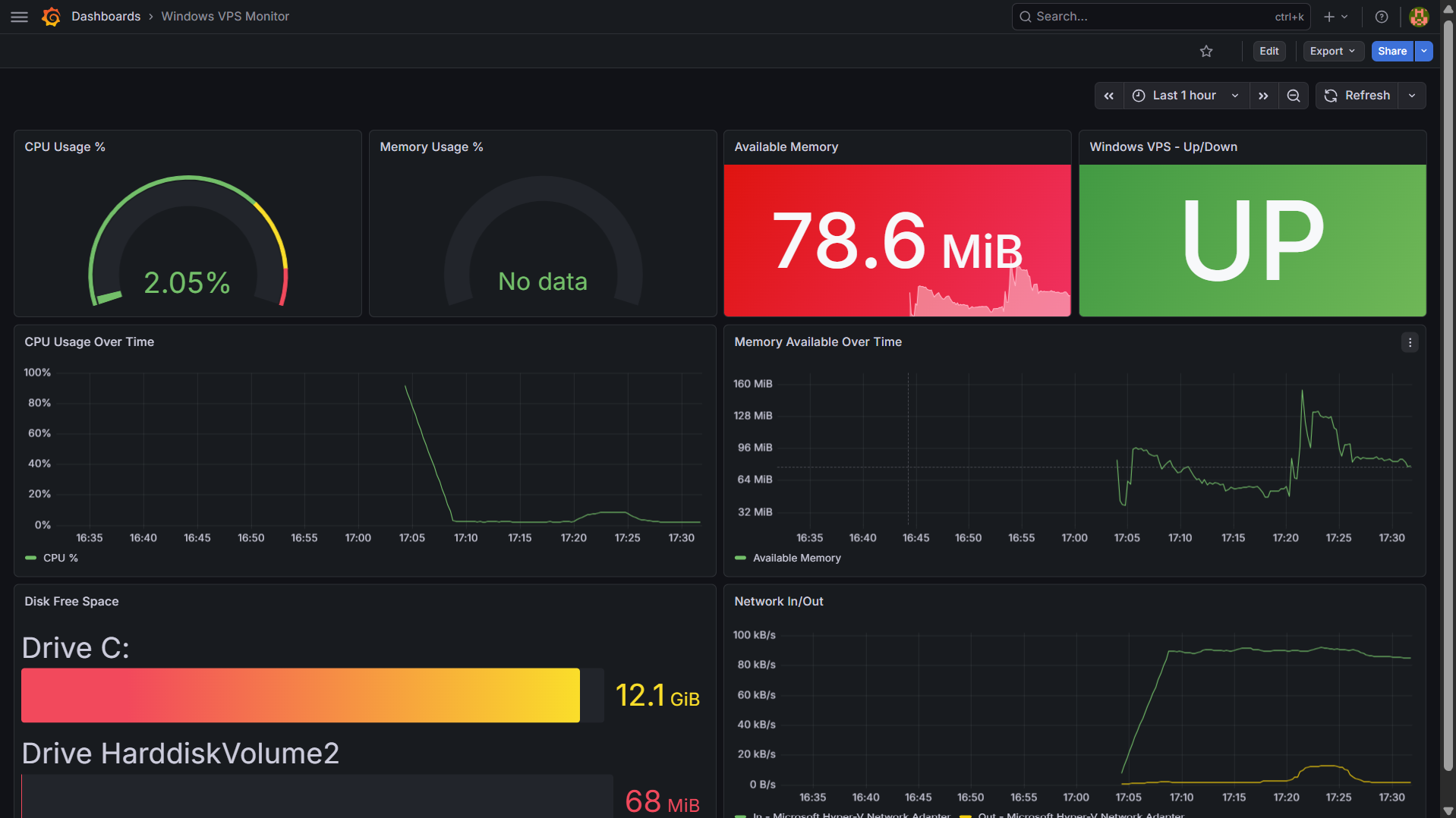Open the Grafana home logo
This screenshot has height=818, width=1456.
click(51, 16)
